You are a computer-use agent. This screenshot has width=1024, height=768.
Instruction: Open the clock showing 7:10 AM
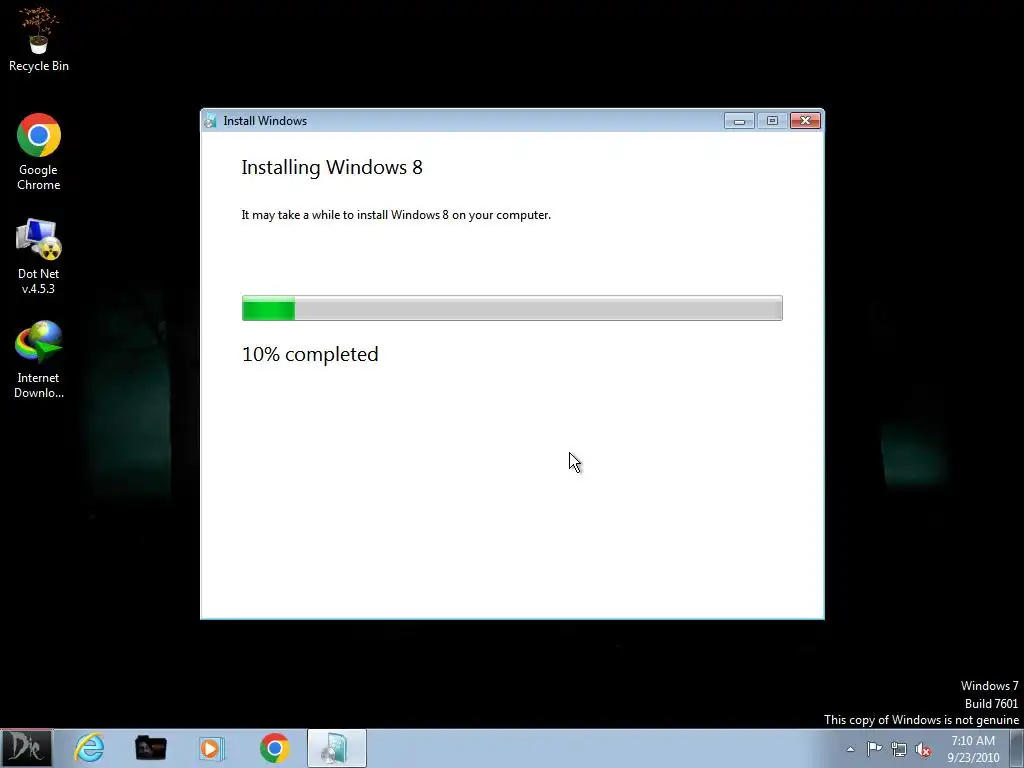click(x=973, y=749)
